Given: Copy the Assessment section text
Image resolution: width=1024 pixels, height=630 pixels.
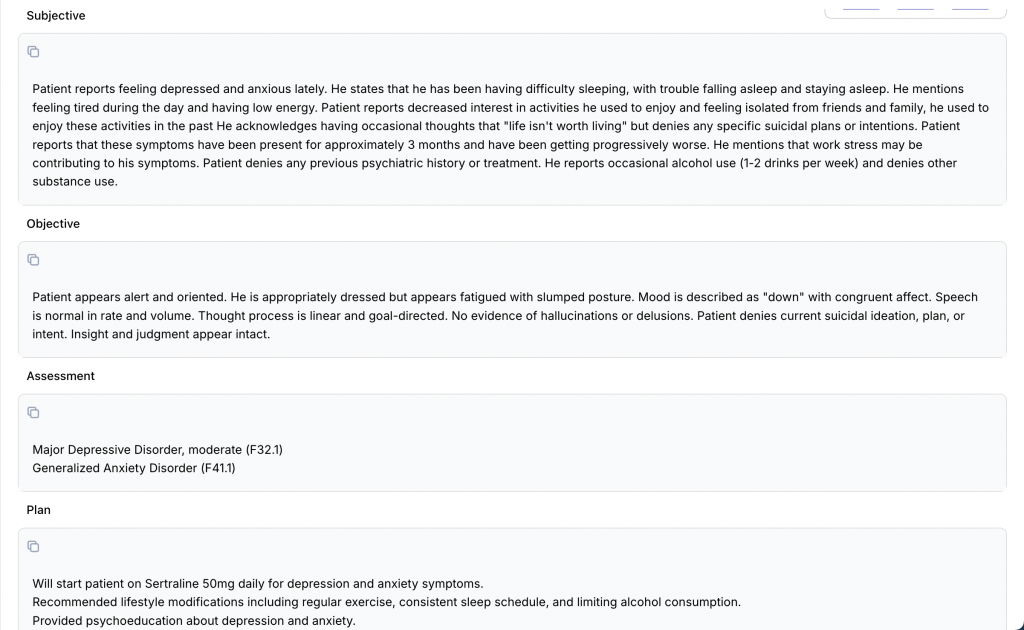Looking at the screenshot, I should 33,413.
